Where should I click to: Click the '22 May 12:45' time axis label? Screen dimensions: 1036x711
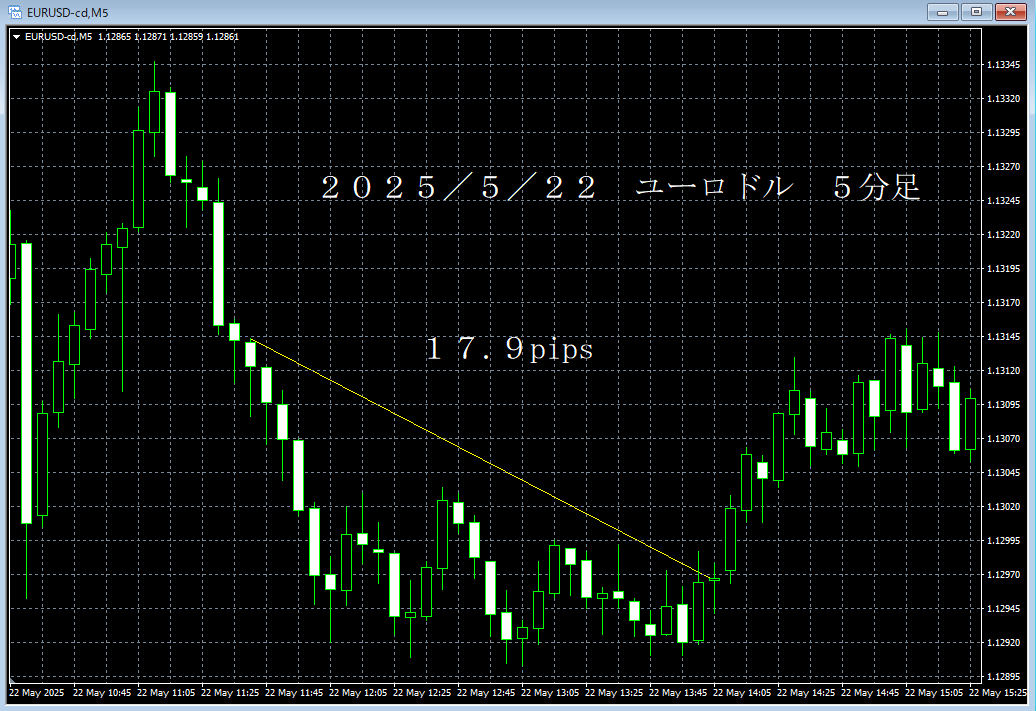[x=486, y=692]
